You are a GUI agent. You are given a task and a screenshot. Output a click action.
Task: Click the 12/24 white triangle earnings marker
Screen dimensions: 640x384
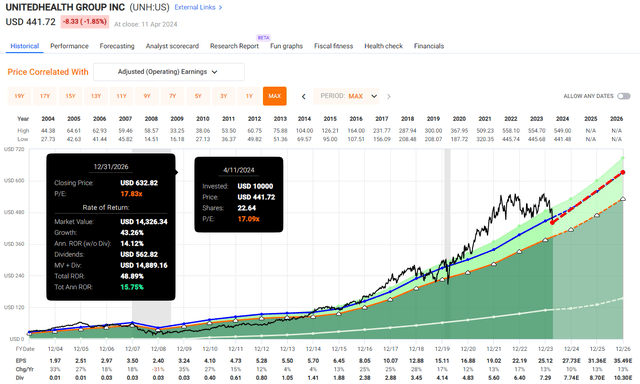(x=571, y=230)
